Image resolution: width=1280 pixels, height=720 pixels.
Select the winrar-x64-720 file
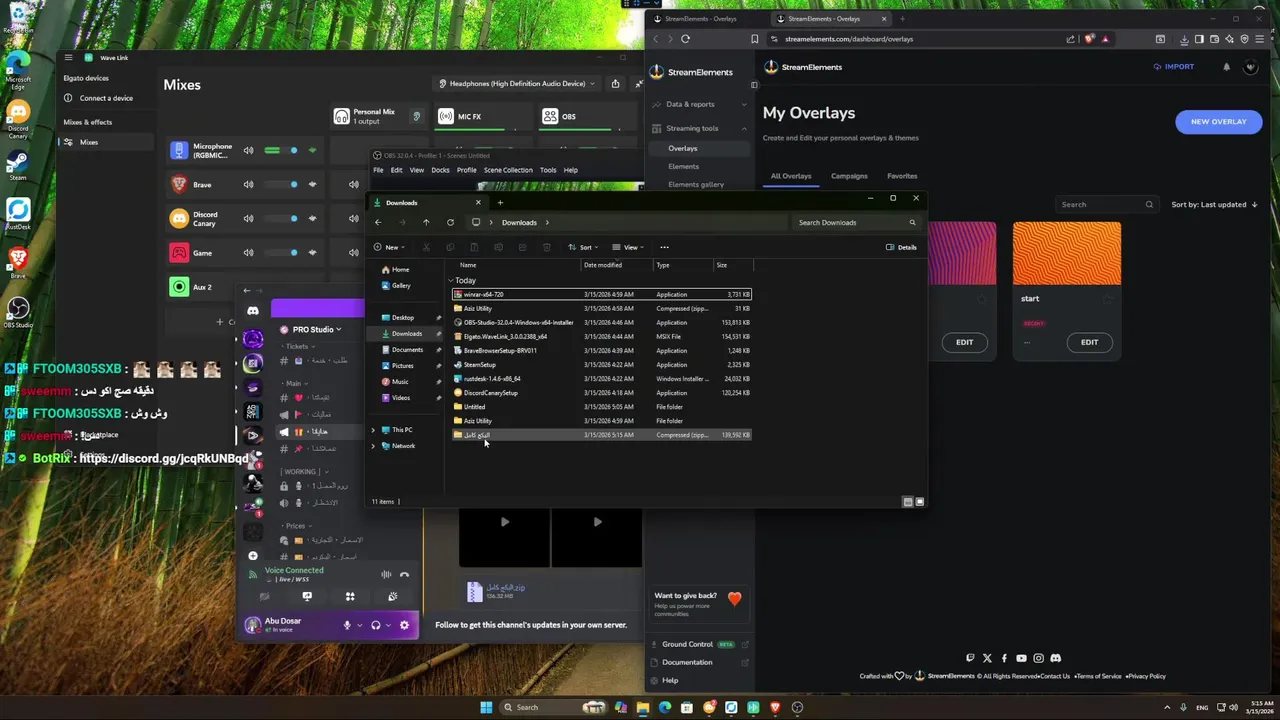point(601,294)
